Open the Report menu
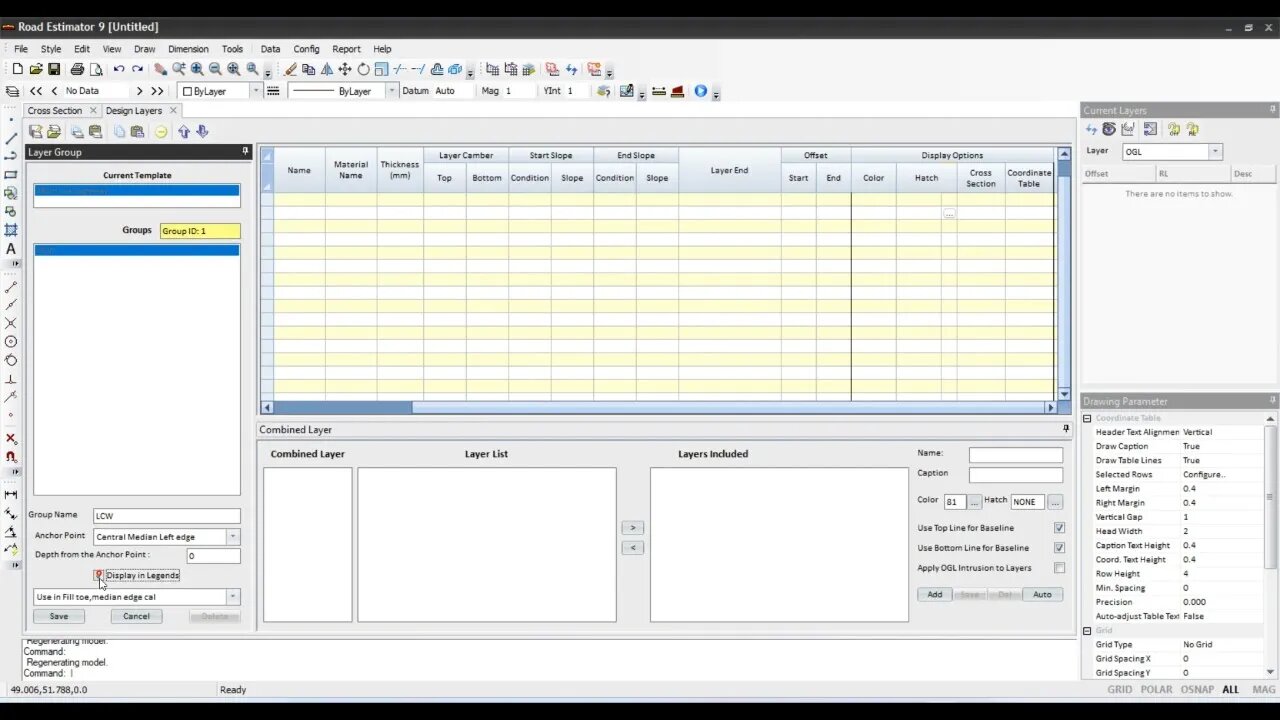The height and width of the screenshot is (720, 1280). coord(346,49)
